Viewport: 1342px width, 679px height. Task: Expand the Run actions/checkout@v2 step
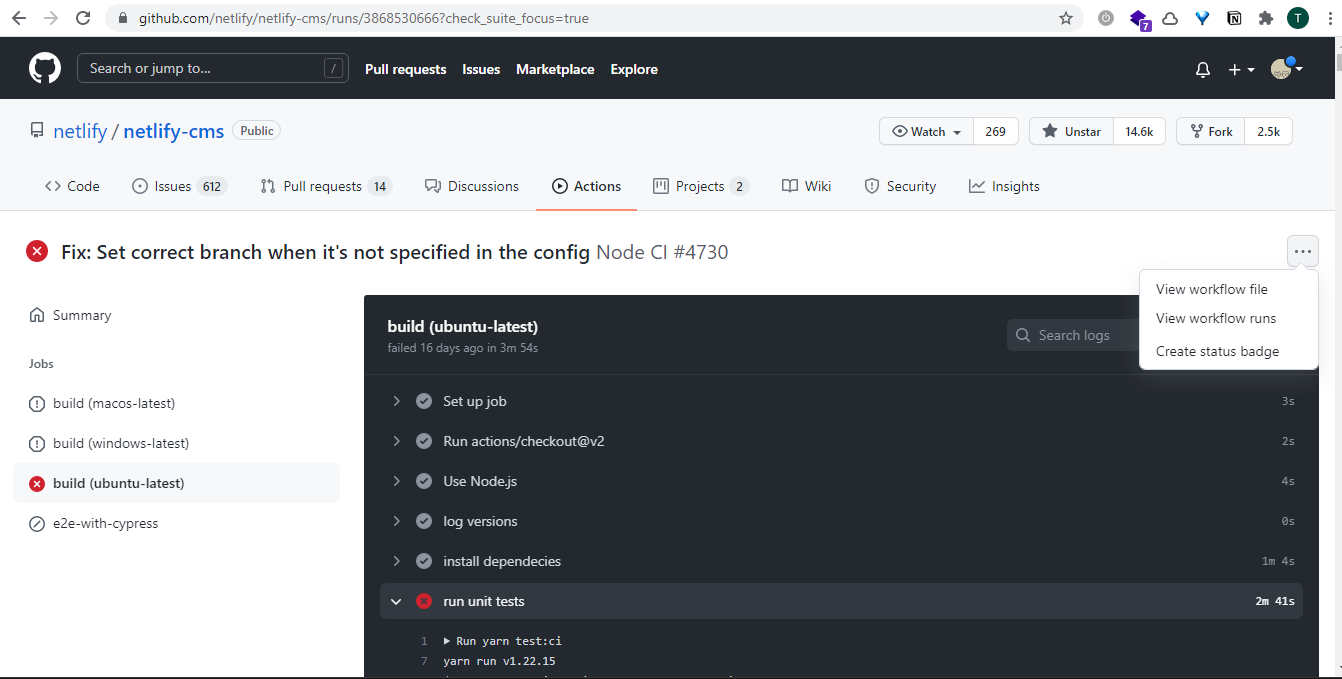coord(841,441)
